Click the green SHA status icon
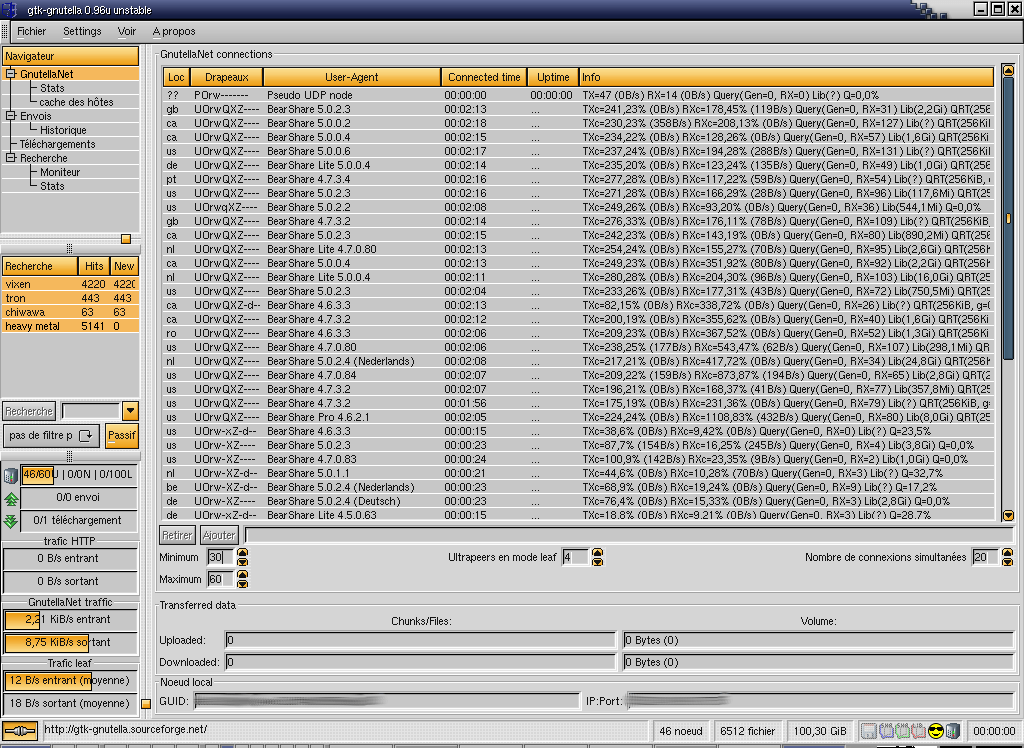The image size is (1024, 748). tap(903, 730)
